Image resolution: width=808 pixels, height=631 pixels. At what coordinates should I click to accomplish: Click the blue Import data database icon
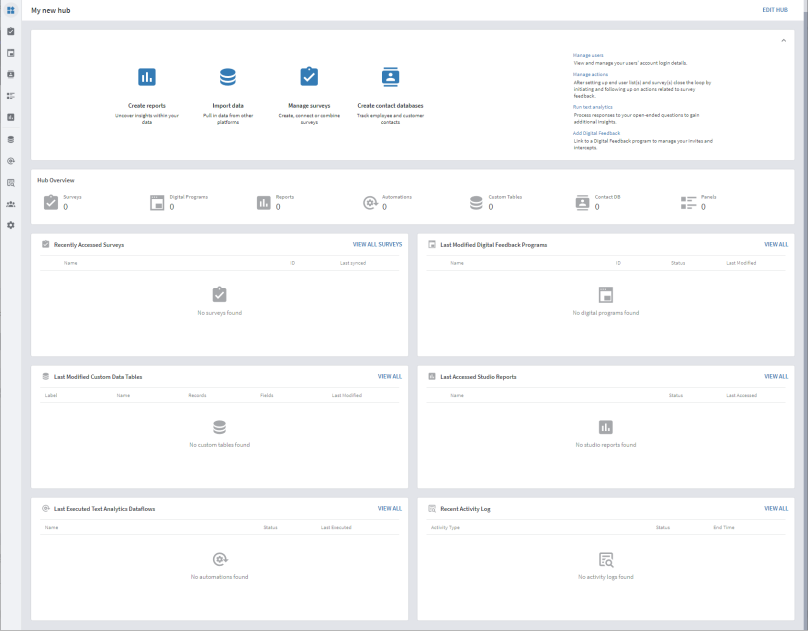point(228,77)
